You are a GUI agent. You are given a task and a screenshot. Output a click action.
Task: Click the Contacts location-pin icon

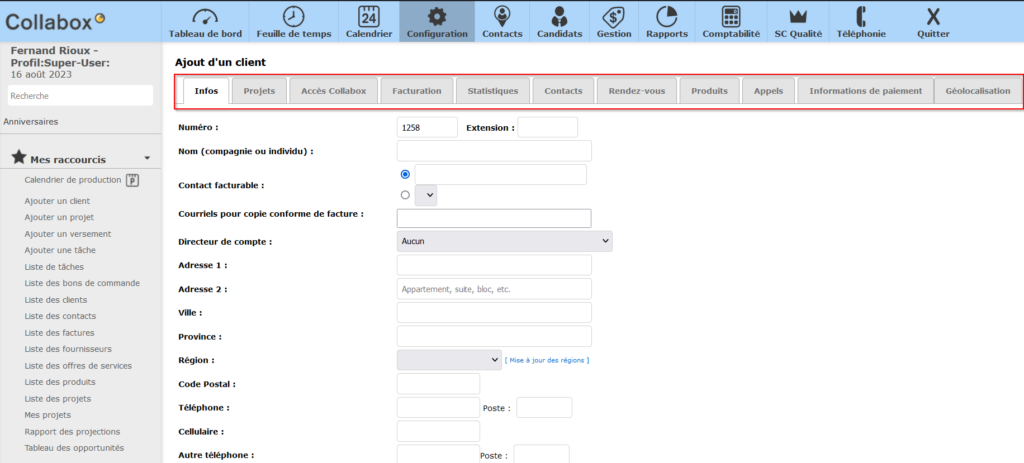(502, 16)
